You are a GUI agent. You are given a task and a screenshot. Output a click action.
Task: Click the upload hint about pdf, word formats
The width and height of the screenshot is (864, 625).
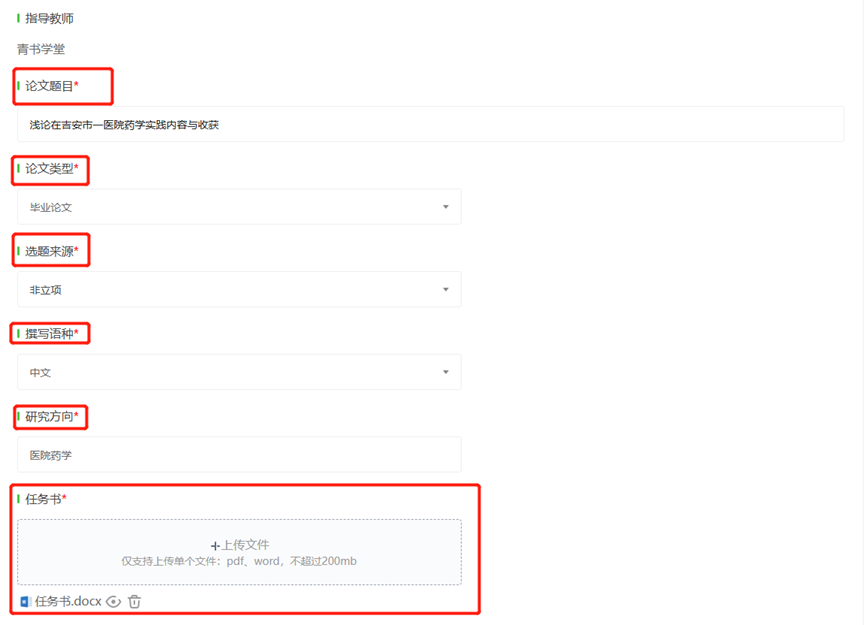coord(239,562)
